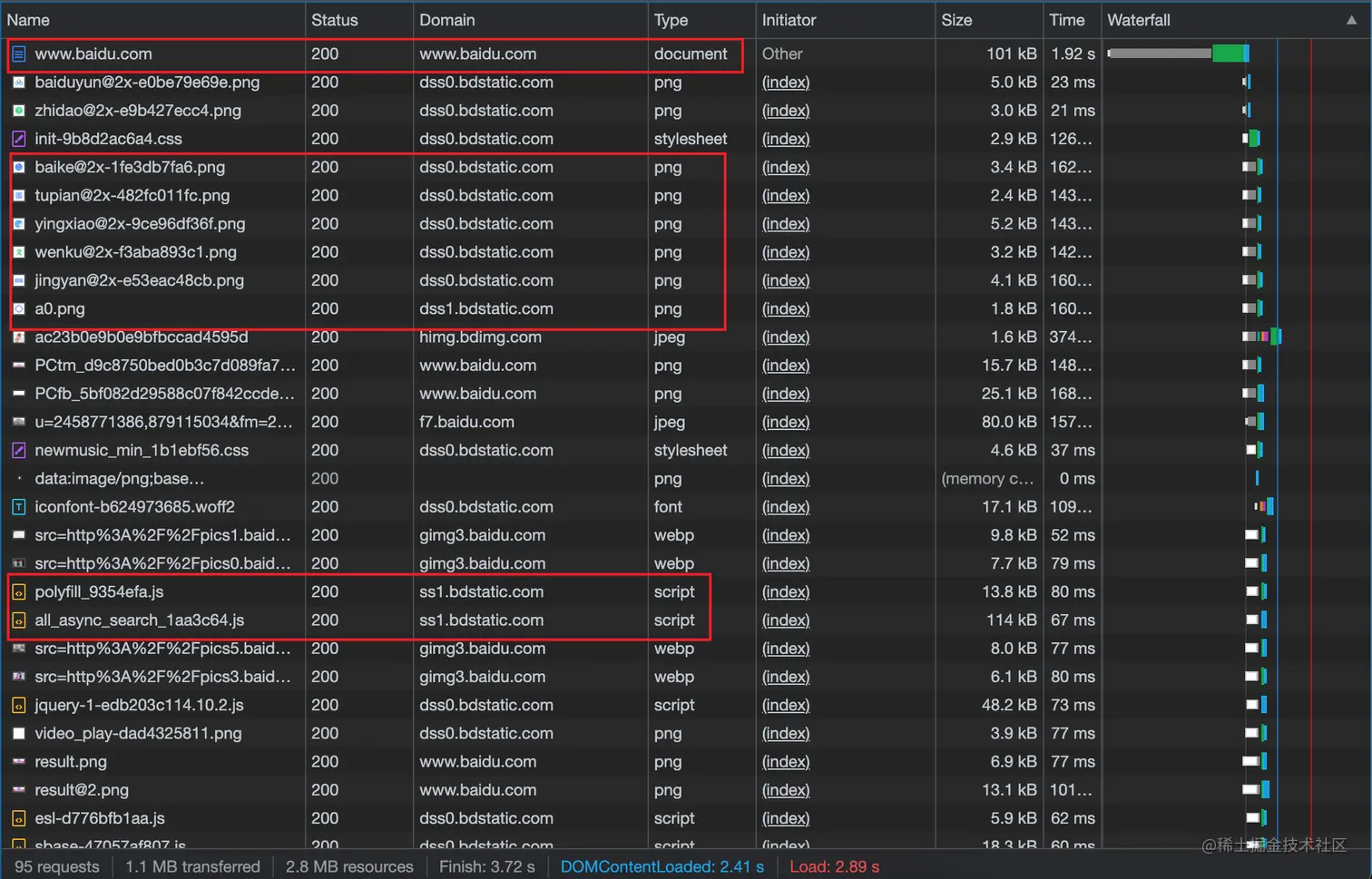1372x879 pixels.
Task: Click the 95 requests status bar entry
Action: click(x=57, y=866)
